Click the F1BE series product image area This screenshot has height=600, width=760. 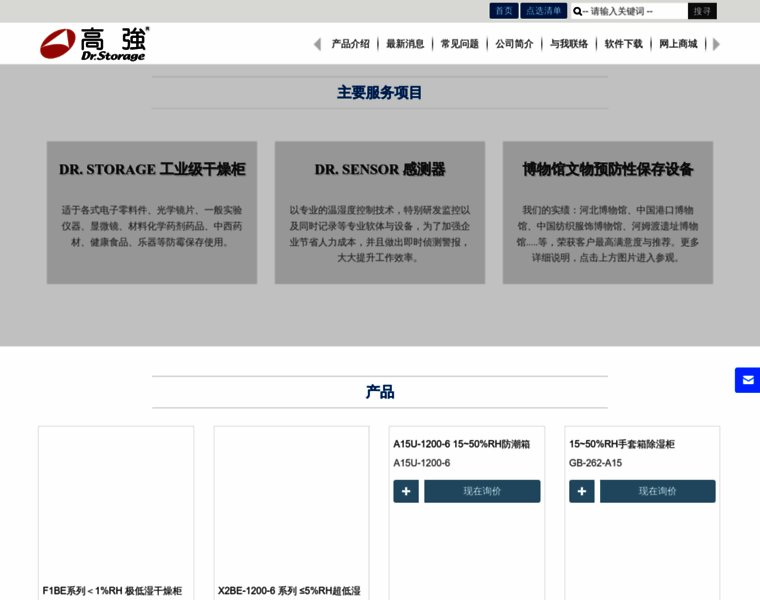(x=116, y=504)
